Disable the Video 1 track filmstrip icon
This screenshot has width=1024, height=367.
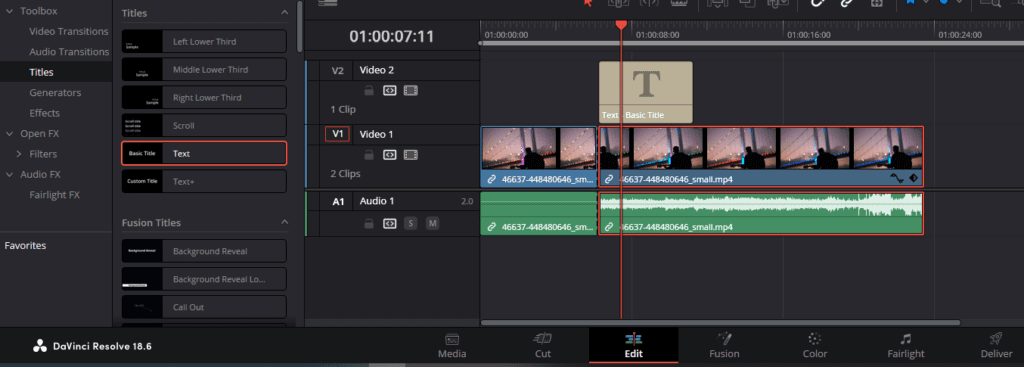coord(410,155)
